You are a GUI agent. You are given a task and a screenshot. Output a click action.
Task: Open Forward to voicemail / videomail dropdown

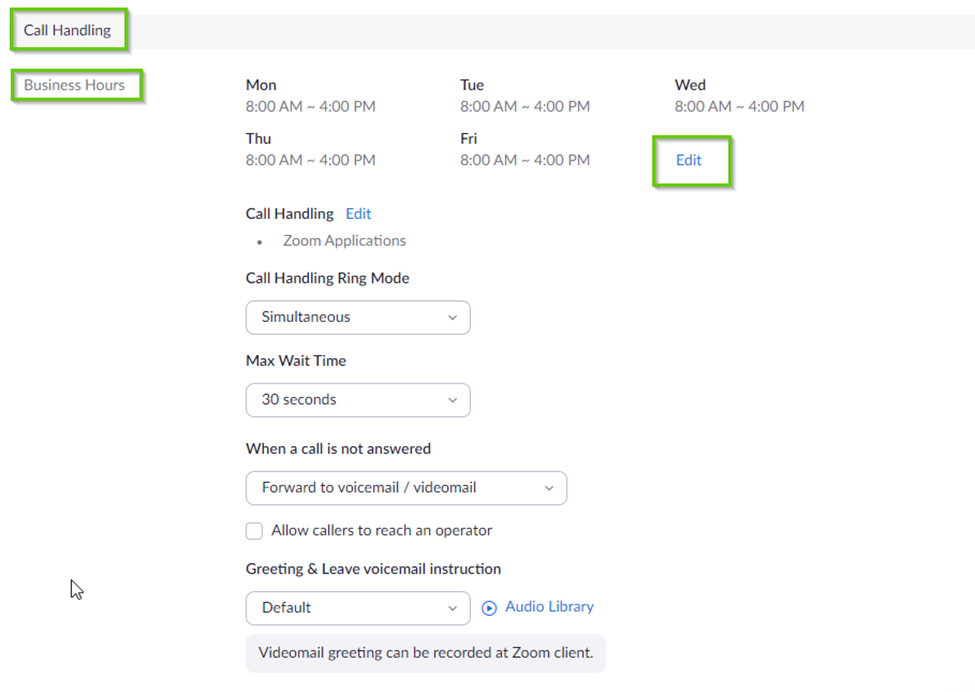406,488
